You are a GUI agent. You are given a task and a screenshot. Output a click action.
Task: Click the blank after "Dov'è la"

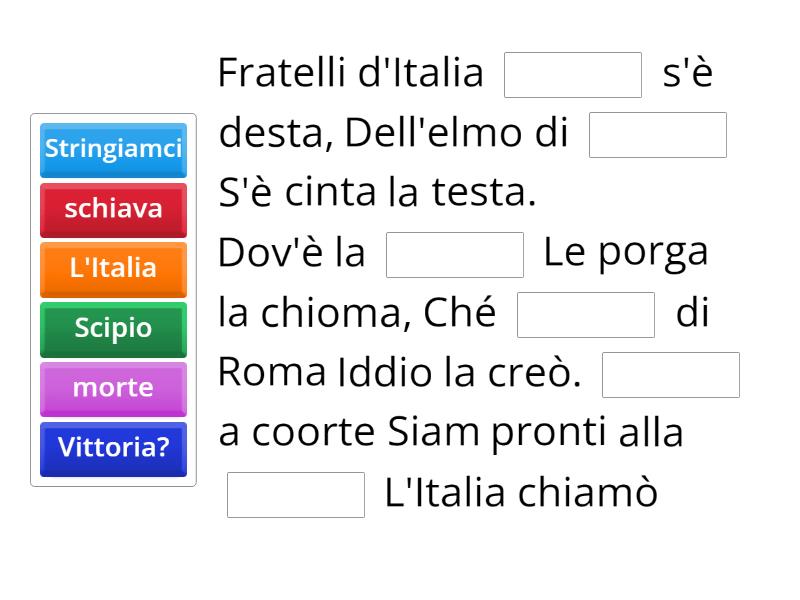tap(454, 255)
